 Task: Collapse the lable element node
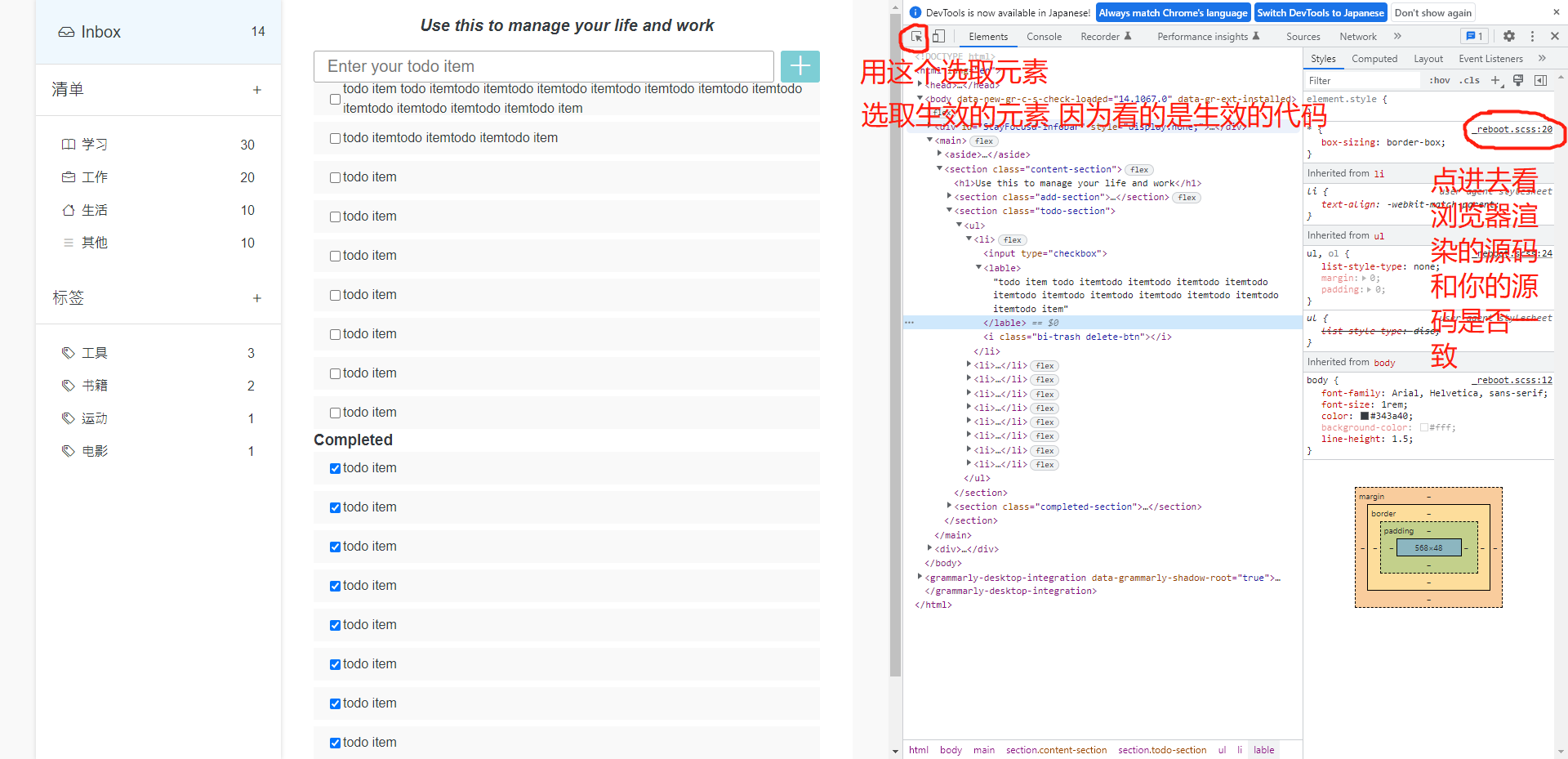[978, 268]
